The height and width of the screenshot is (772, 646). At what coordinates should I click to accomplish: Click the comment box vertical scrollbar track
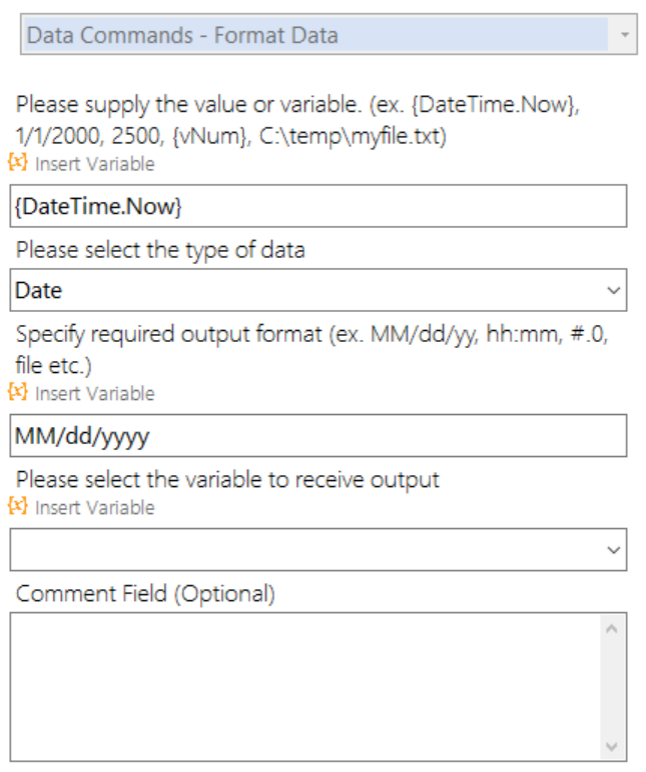pyautogui.click(x=612, y=687)
